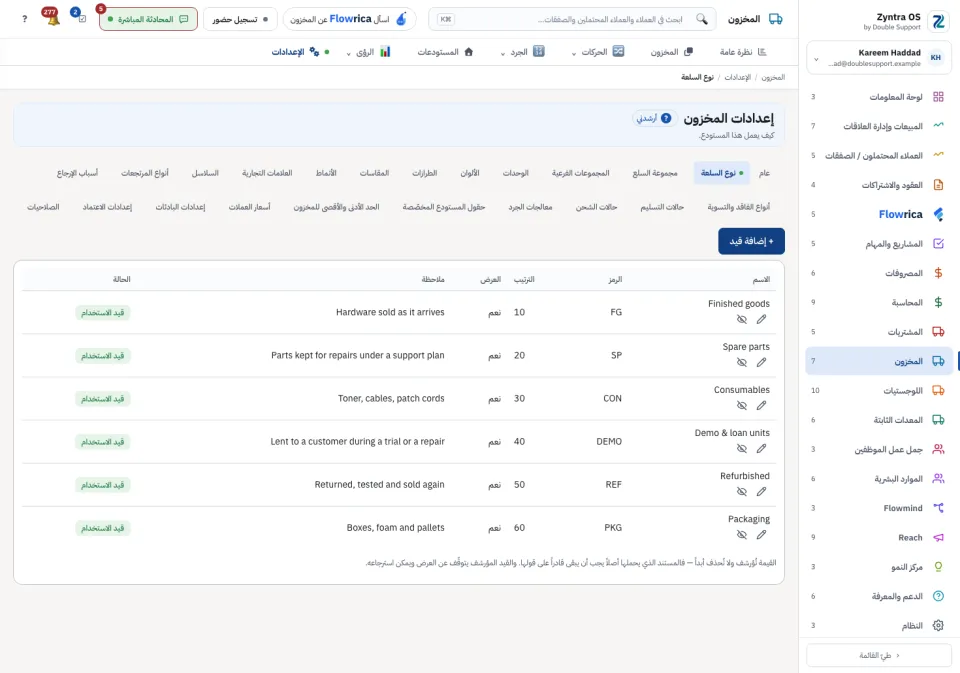Image resolution: width=960 pixels, height=673 pixels.
Task: Open Flowrica in the sidebar
Action: [879, 214]
